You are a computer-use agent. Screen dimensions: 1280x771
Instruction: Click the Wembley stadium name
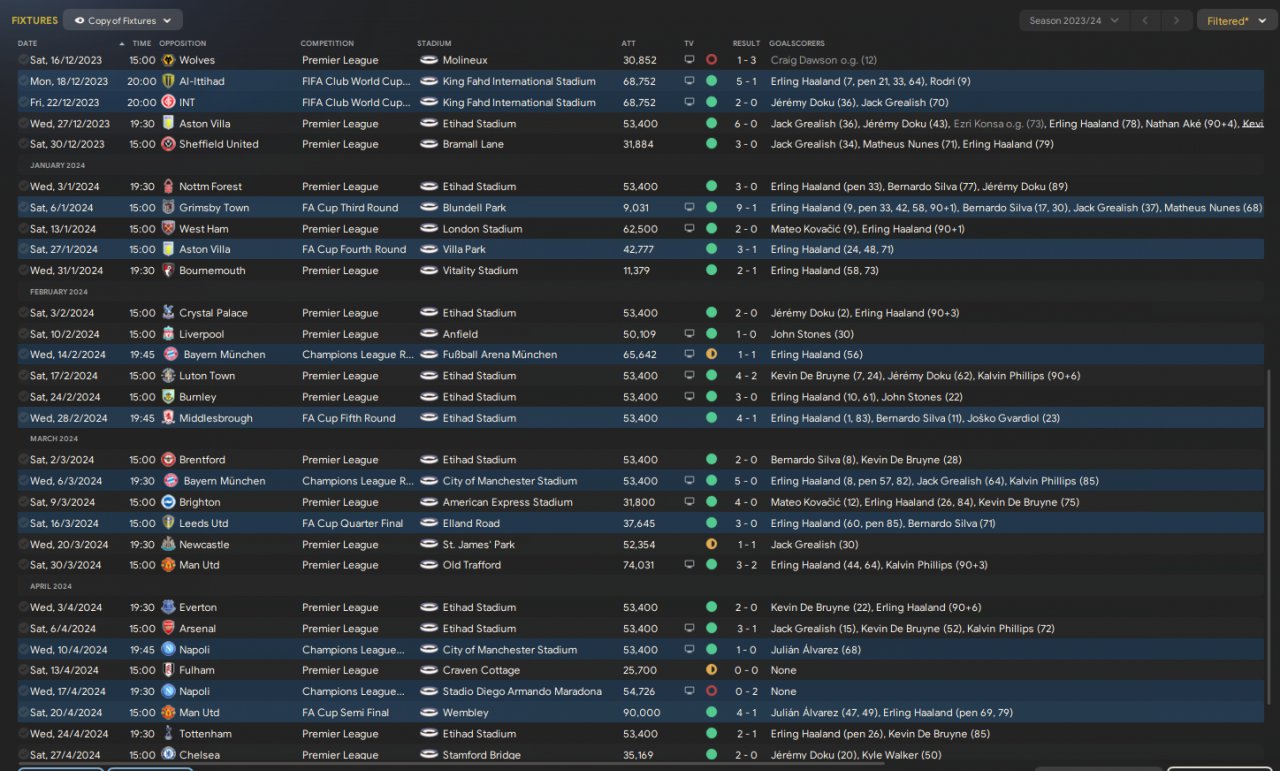466,713
